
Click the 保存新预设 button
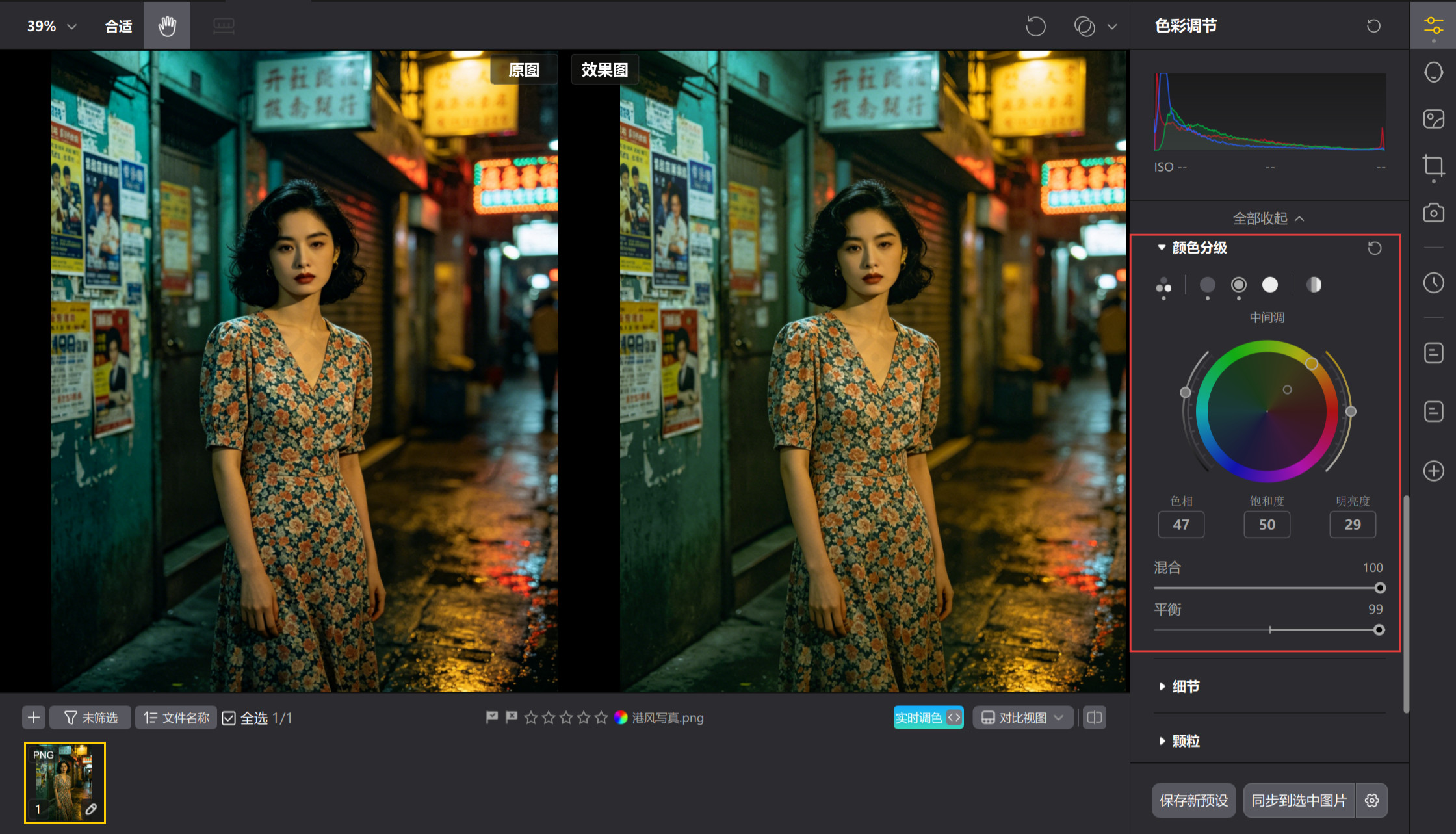[1193, 801]
